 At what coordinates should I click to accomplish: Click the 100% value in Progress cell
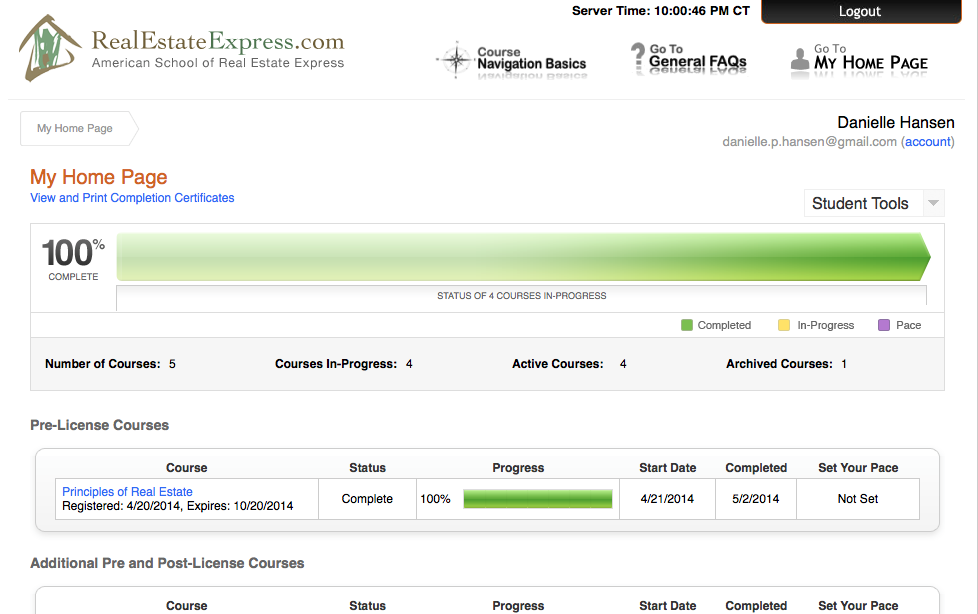(x=435, y=499)
